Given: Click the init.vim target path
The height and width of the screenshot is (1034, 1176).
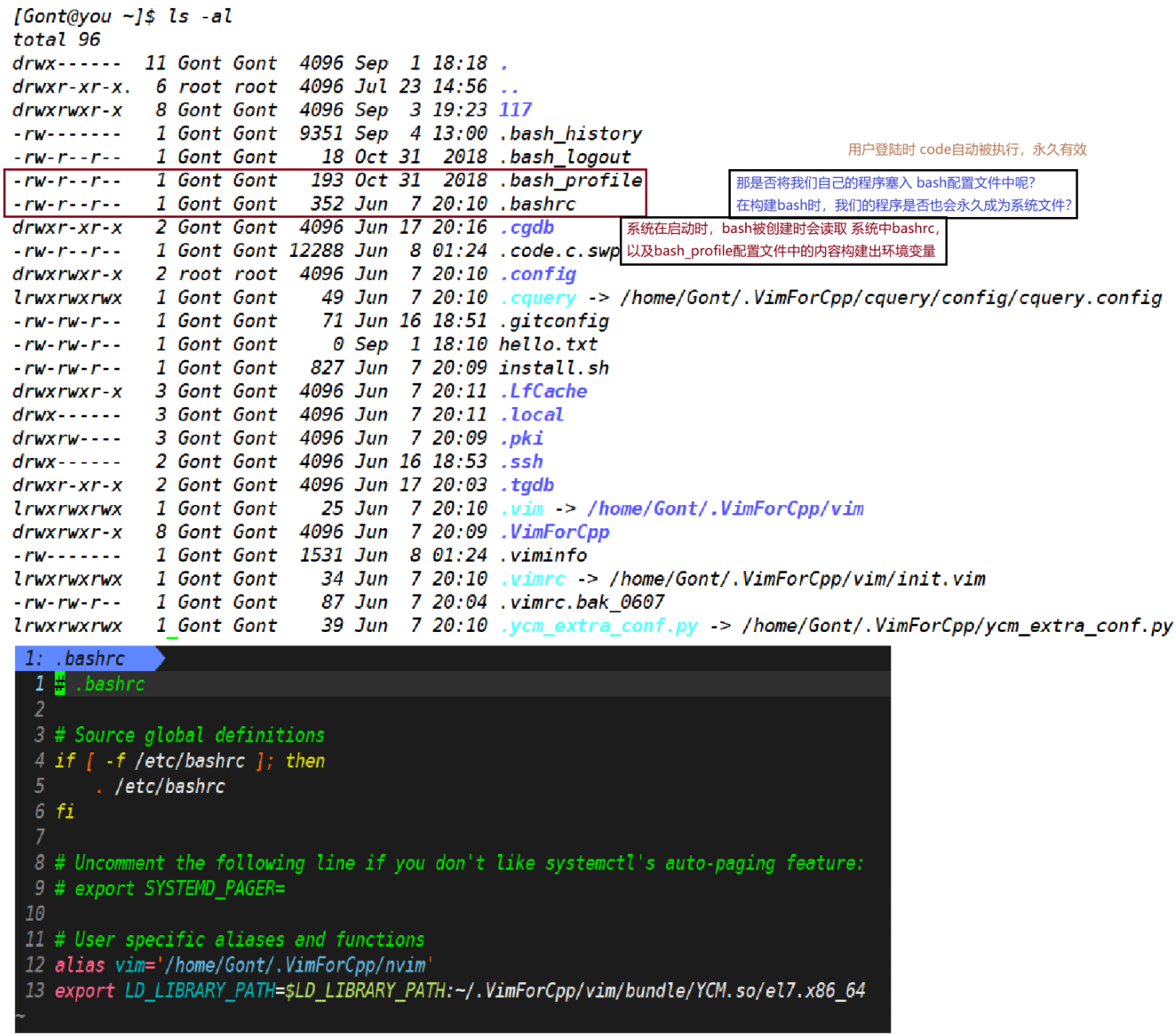Looking at the screenshot, I should pos(797,578).
